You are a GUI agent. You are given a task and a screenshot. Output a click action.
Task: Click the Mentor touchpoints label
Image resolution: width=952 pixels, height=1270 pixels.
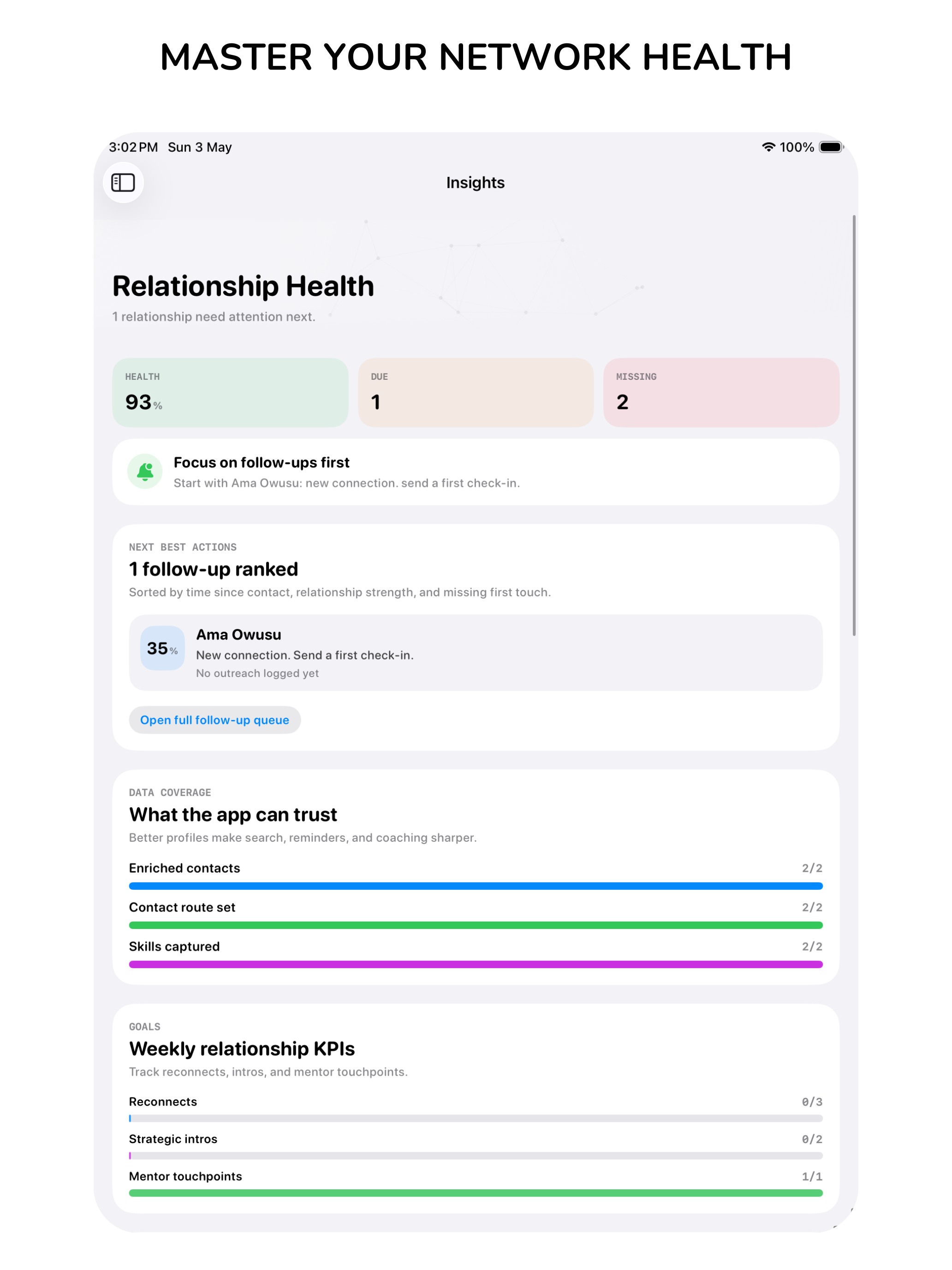tap(185, 1176)
